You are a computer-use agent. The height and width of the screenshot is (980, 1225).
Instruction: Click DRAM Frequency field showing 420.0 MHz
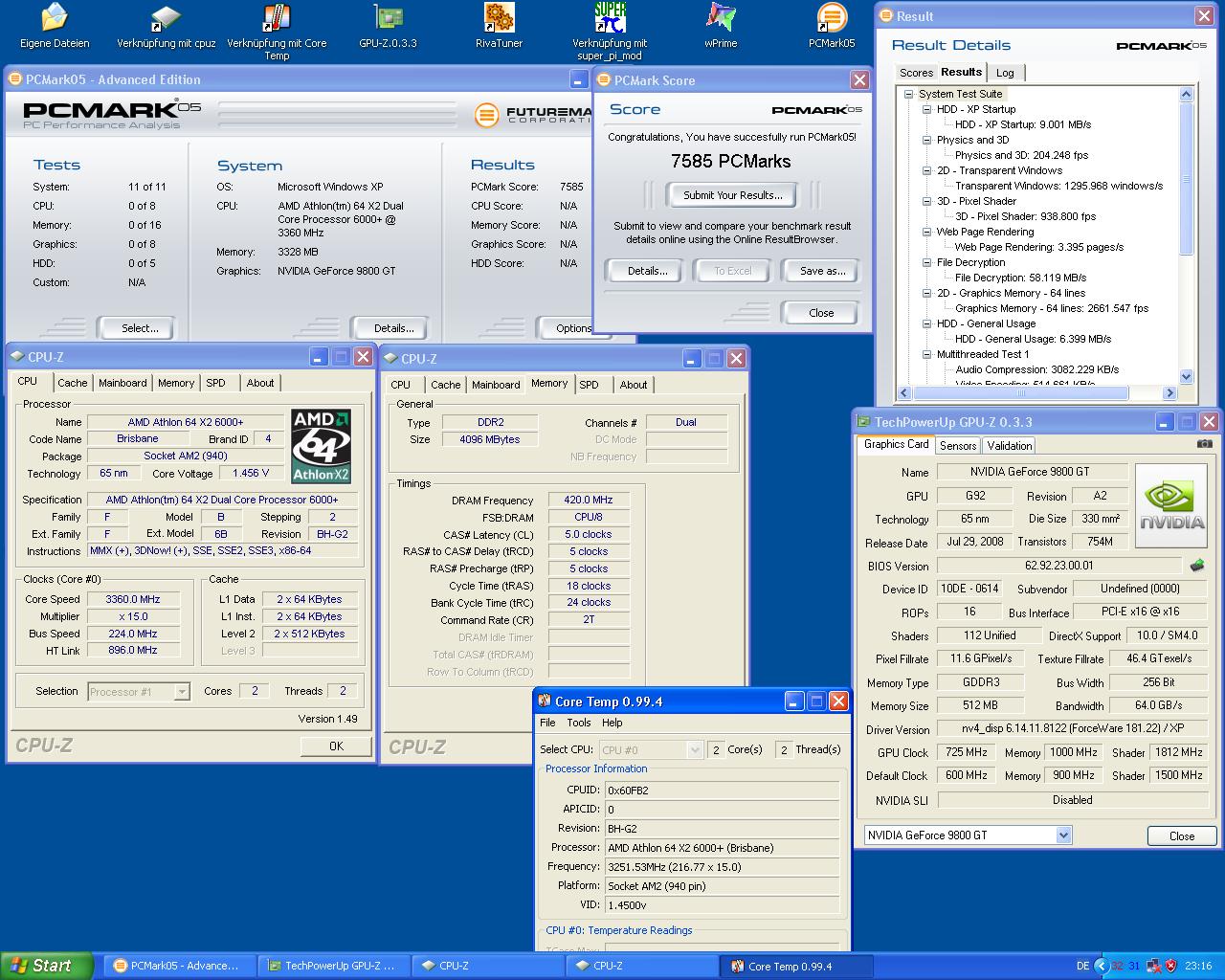coord(589,500)
